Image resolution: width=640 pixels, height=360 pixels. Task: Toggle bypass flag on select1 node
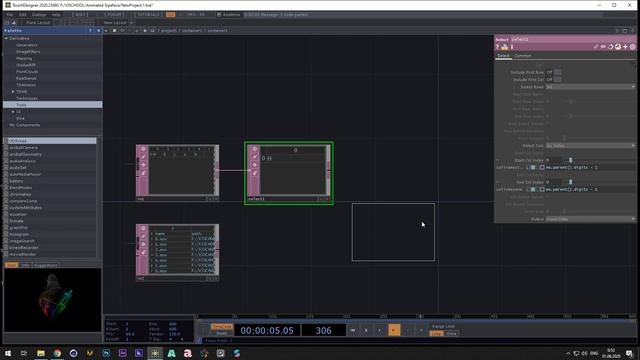click(x=255, y=157)
